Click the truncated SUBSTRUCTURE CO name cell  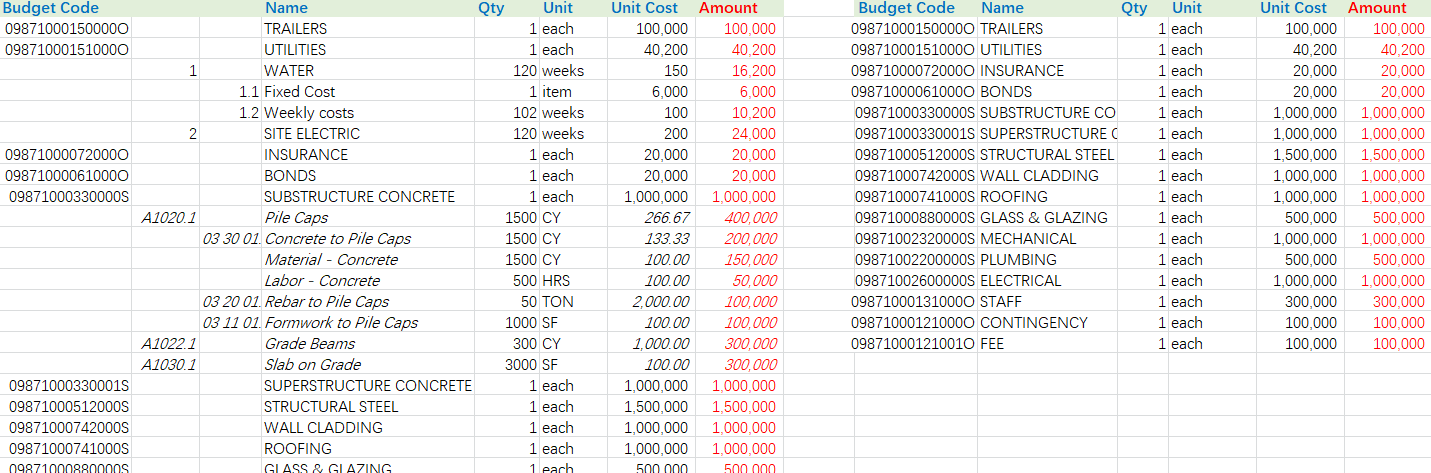1048,113
